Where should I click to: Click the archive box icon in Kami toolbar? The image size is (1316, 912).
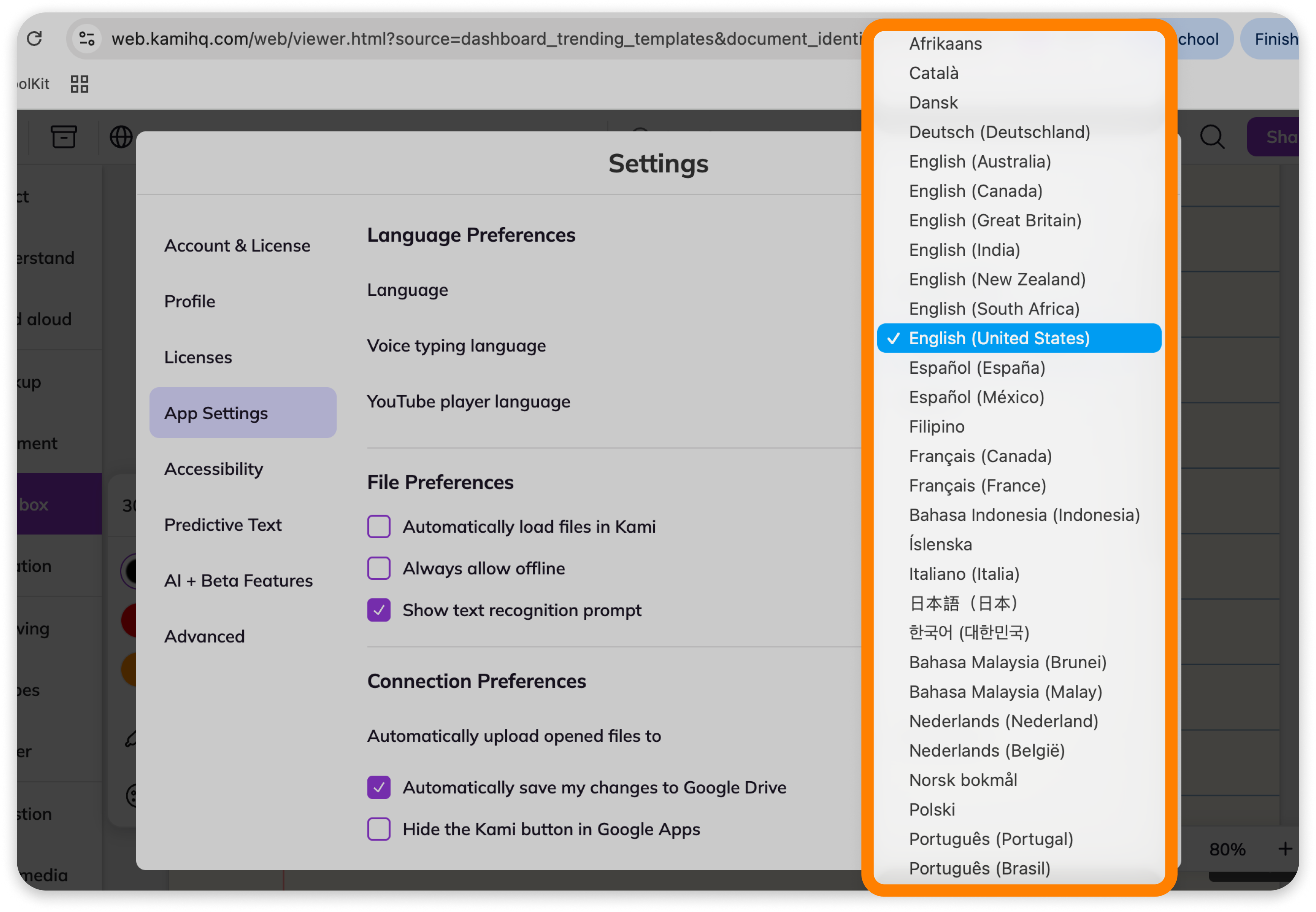point(63,137)
